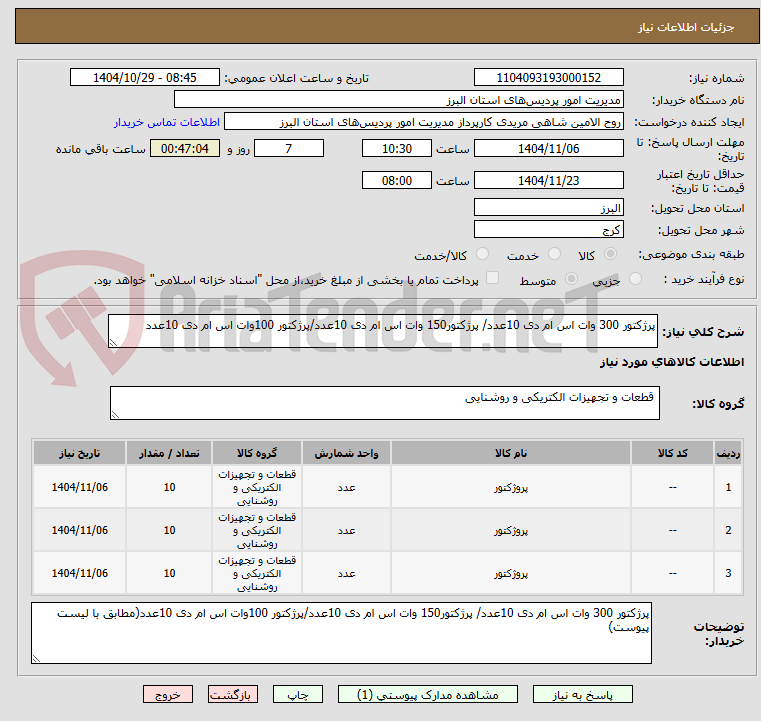Click the remaining days field showing 7
Image resolution: width=761 pixels, height=721 pixels.
coord(289,148)
